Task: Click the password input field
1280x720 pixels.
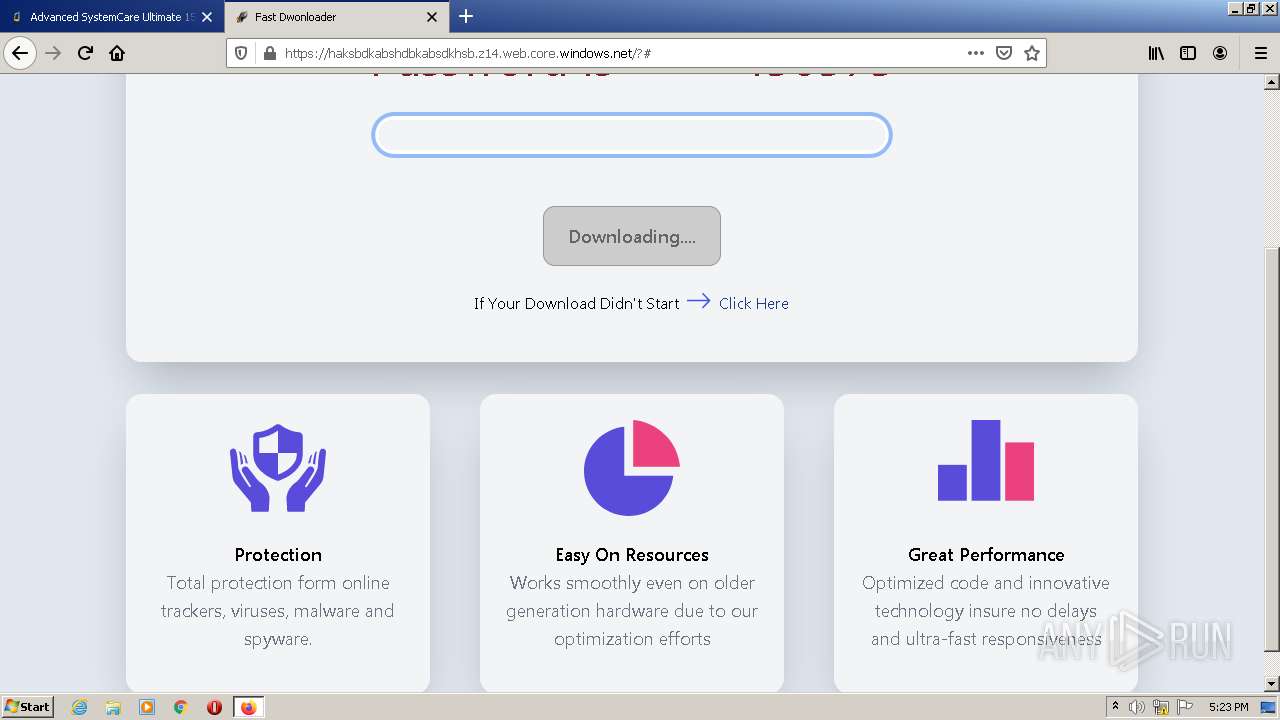Action: pyautogui.click(x=632, y=135)
